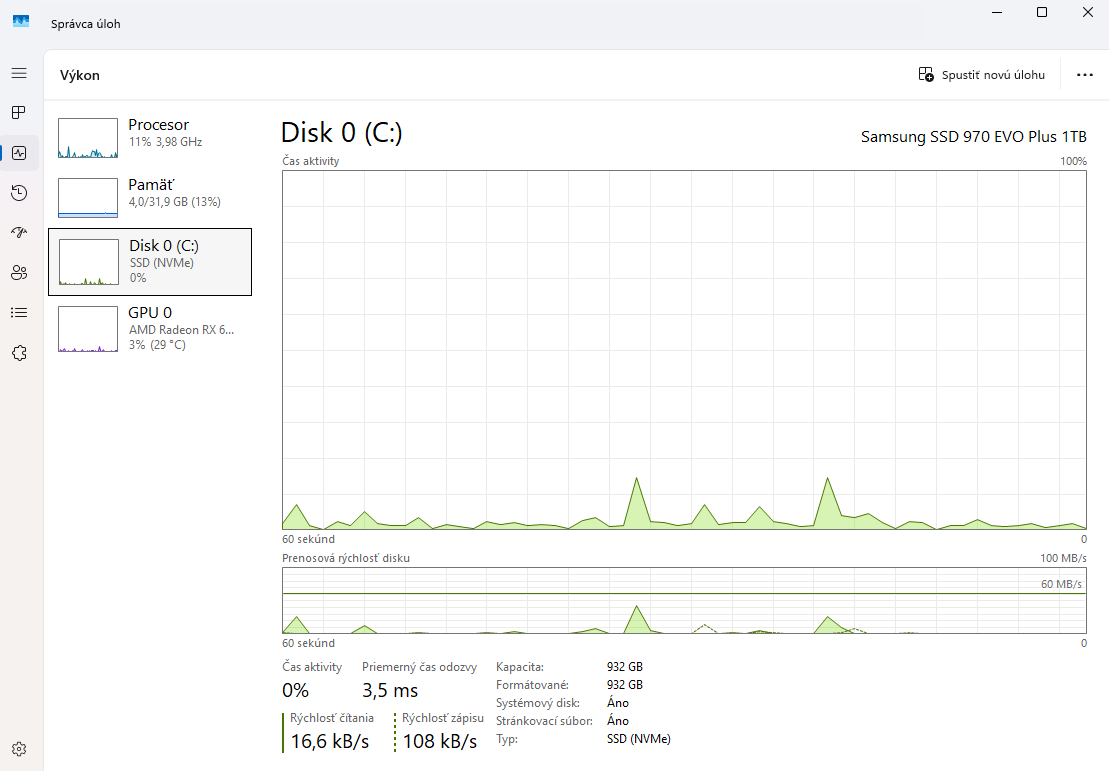This screenshot has height=771, width=1109.
Task: Click the Typ SSD (NVMe) value
Action: tap(639, 739)
